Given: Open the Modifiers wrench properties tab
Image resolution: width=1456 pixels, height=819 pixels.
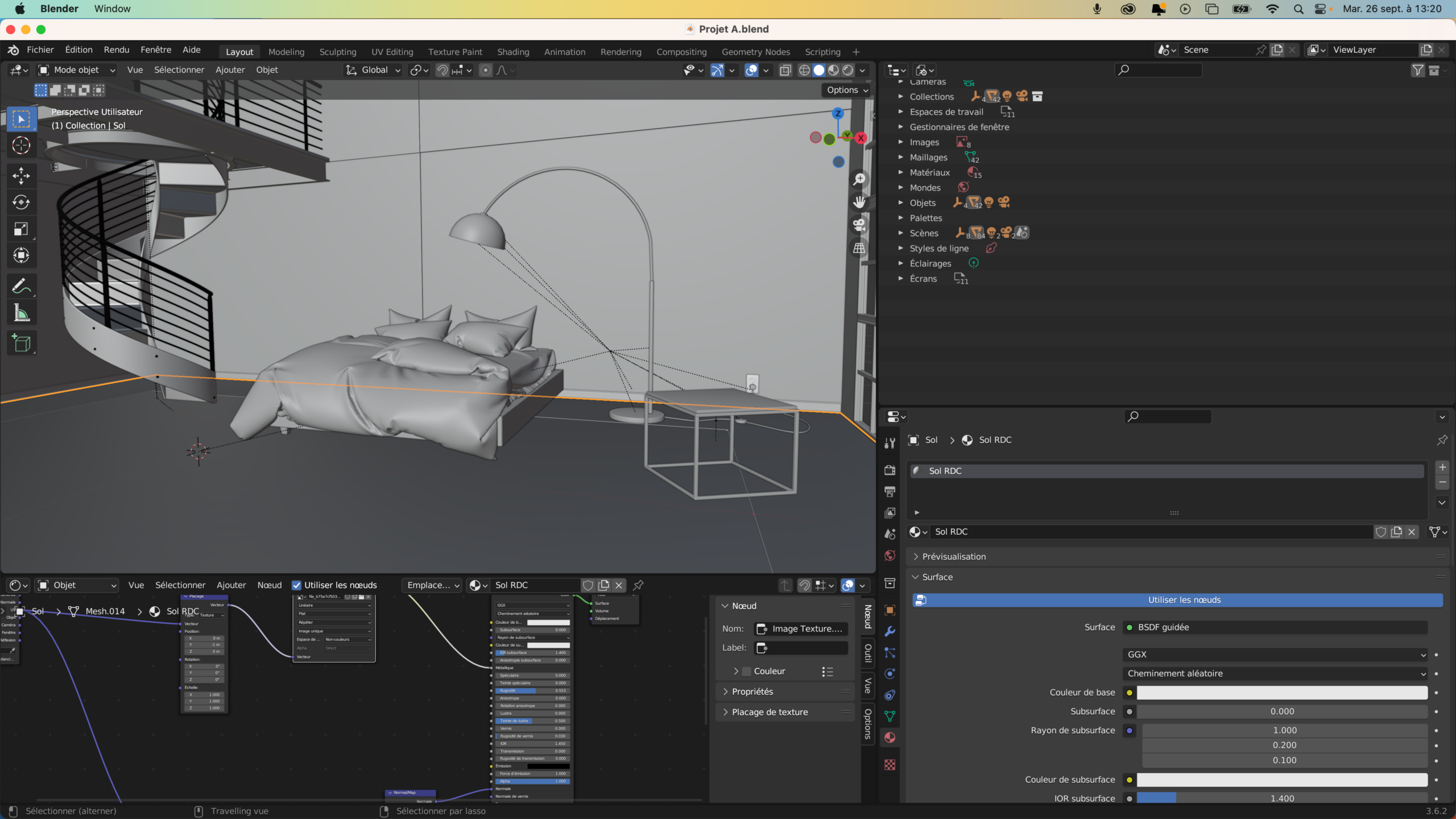Looking at the screenshot, I should [890, 631].
